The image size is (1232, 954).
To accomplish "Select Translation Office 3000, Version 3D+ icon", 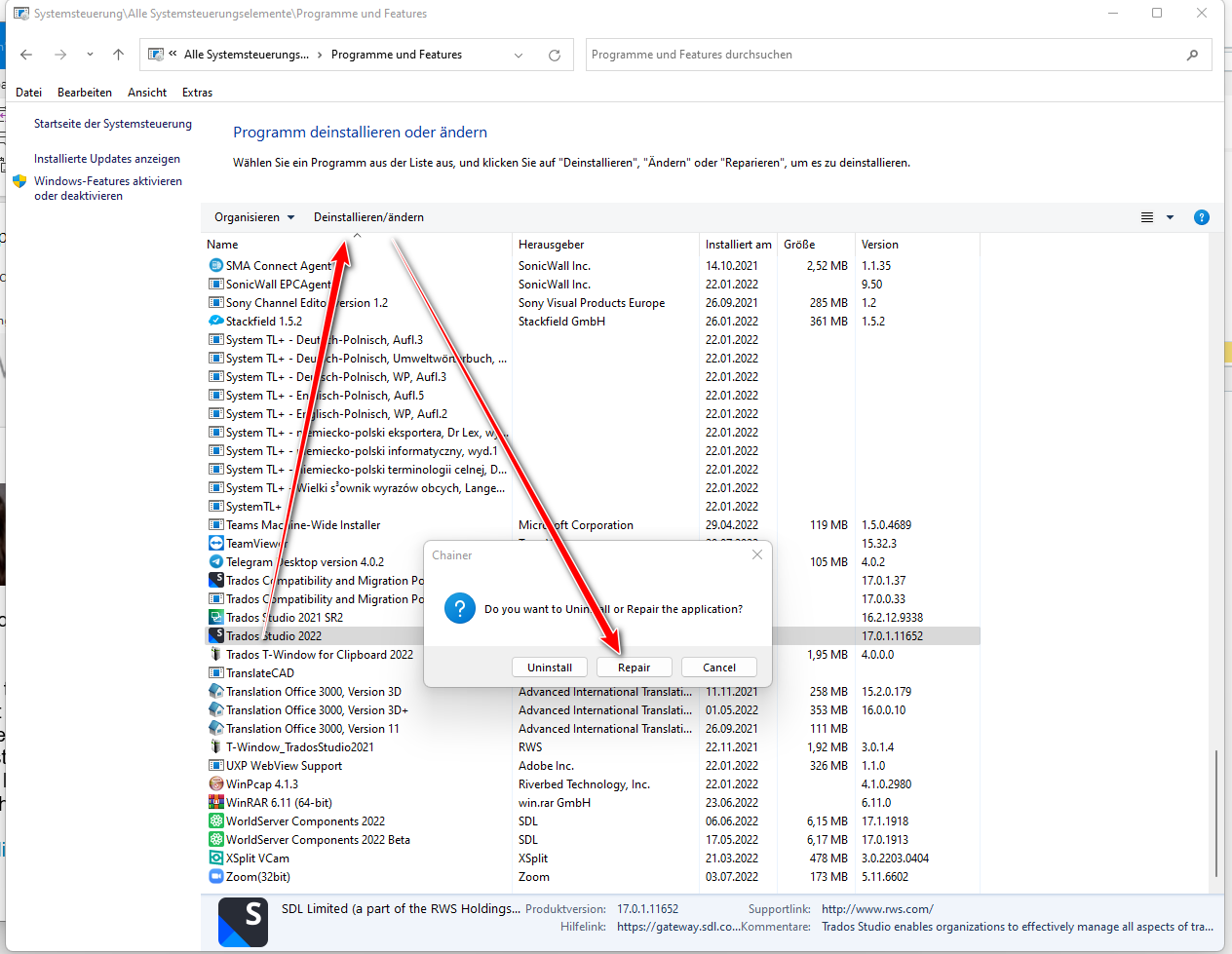I will point(215,709).
